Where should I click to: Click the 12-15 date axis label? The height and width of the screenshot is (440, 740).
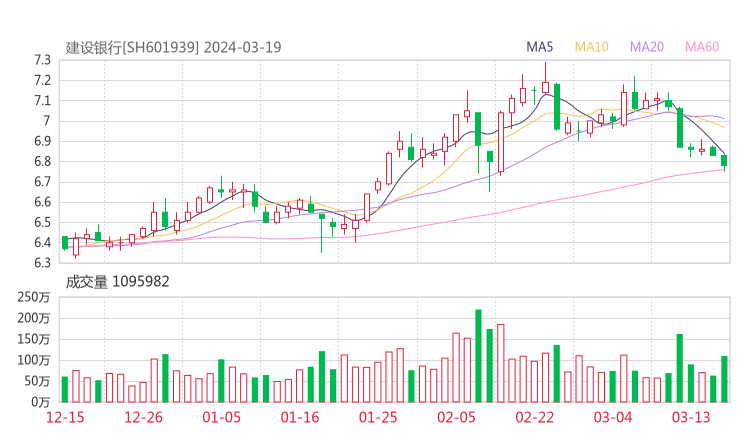coord(65,418)
